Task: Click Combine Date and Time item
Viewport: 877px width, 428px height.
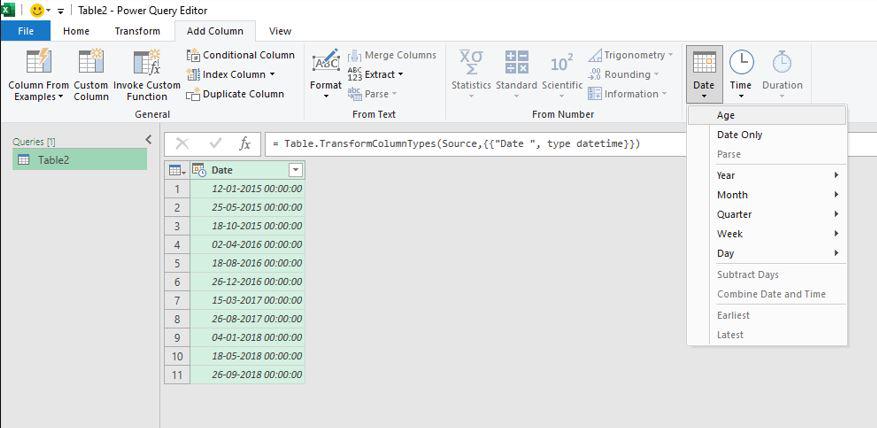Action: coord(767,294)
